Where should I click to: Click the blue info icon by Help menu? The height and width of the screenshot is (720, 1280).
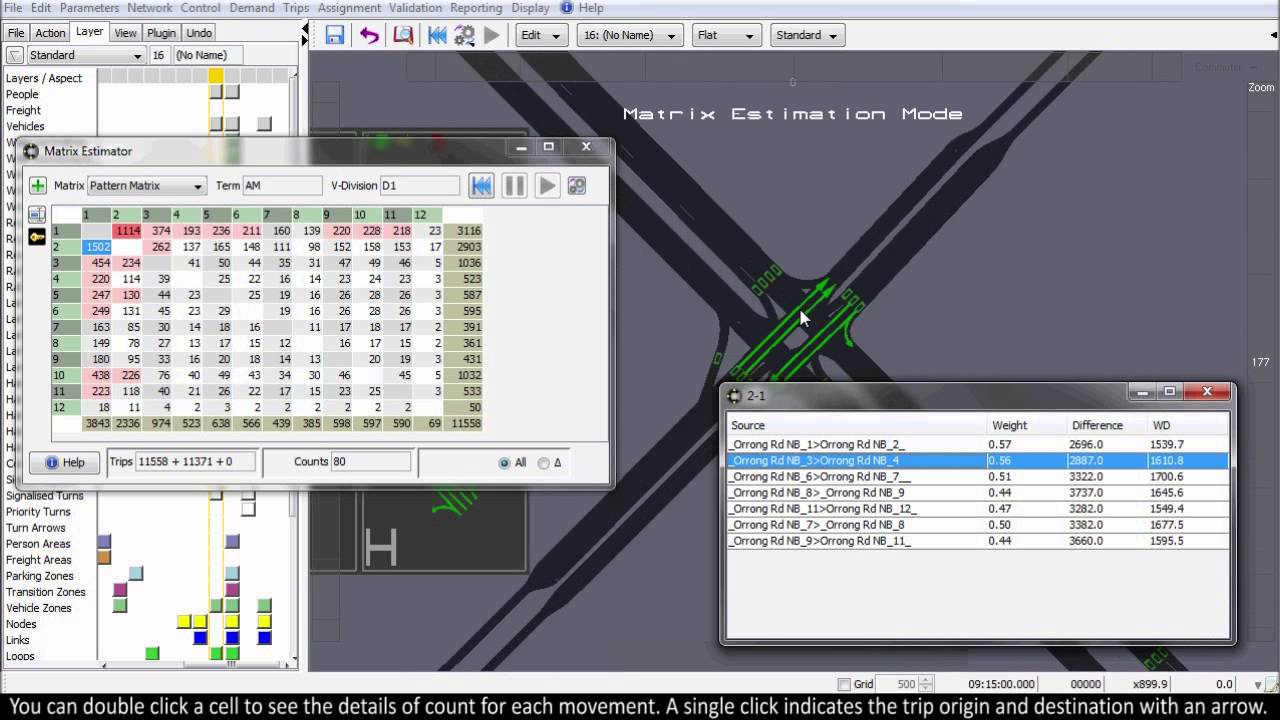pyautogui.click(x=566, y=8)
